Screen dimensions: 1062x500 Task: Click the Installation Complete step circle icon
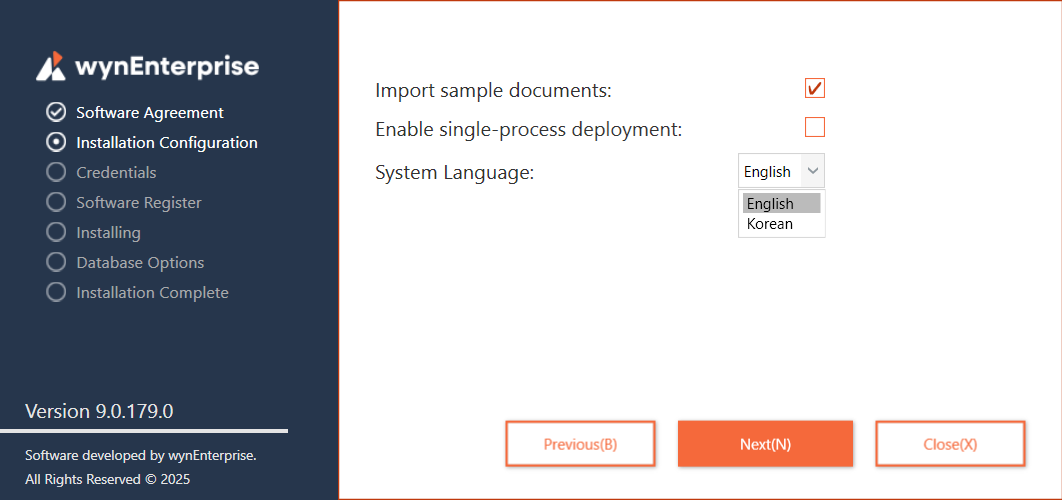coord(56,292)
